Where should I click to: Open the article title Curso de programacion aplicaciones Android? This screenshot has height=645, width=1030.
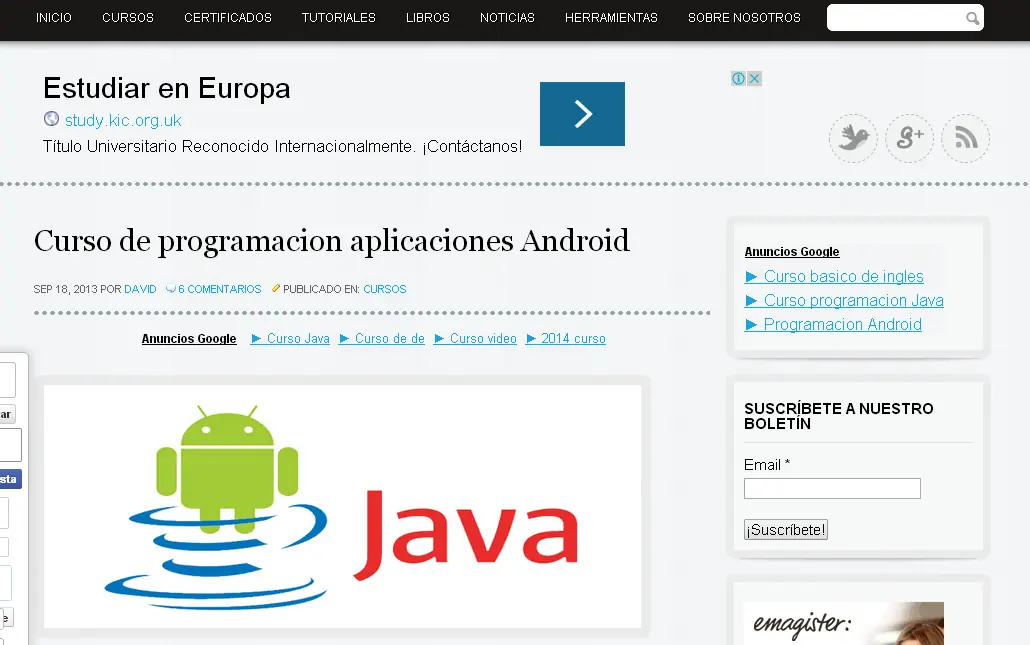point(332,240)
